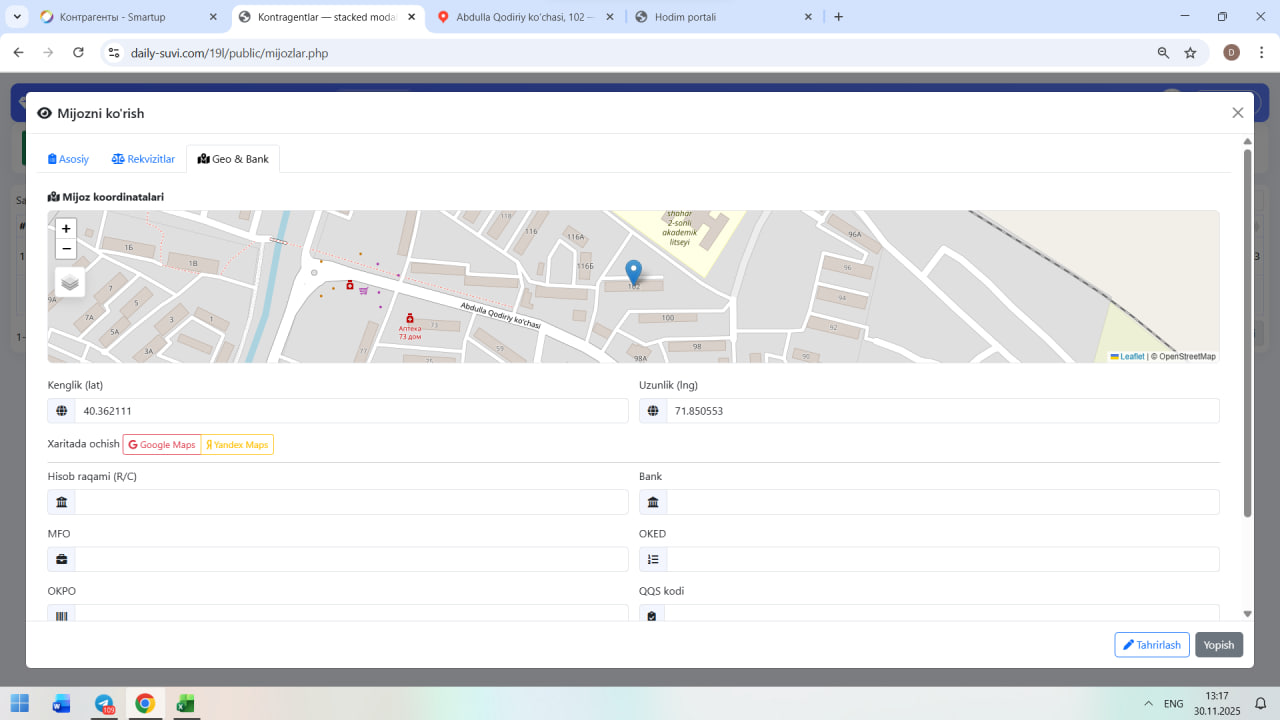This screenshot has height=720, width=1280.
Task: Click the Kenglik latitude field
Action: (x=350, y=411)
